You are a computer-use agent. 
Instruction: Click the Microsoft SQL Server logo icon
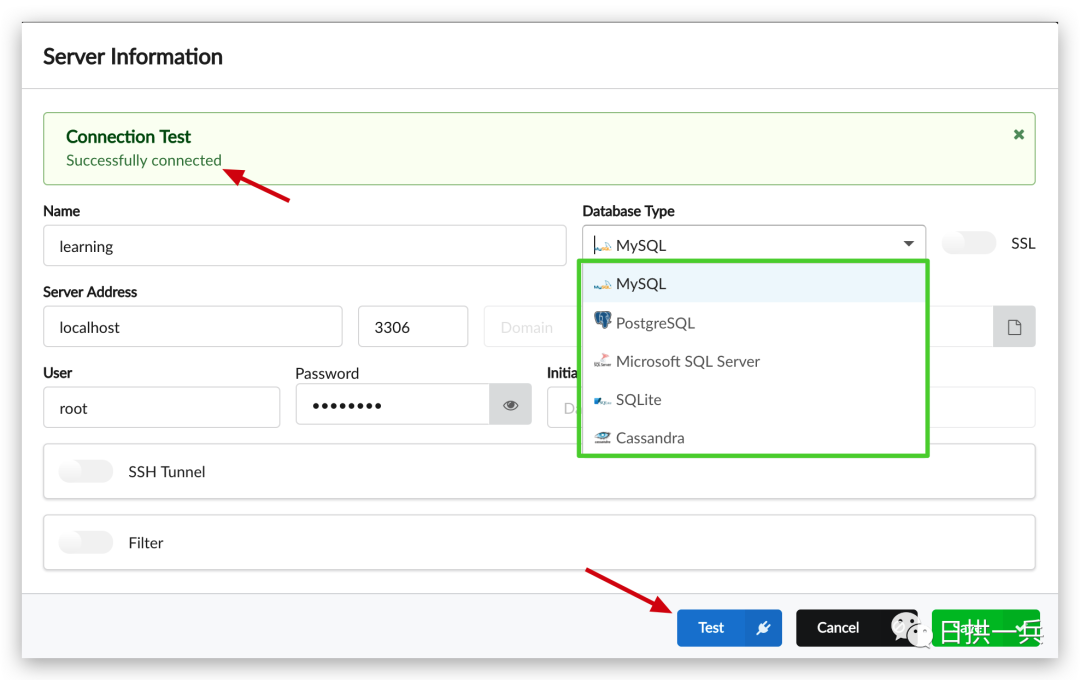(x=603, y=360)
